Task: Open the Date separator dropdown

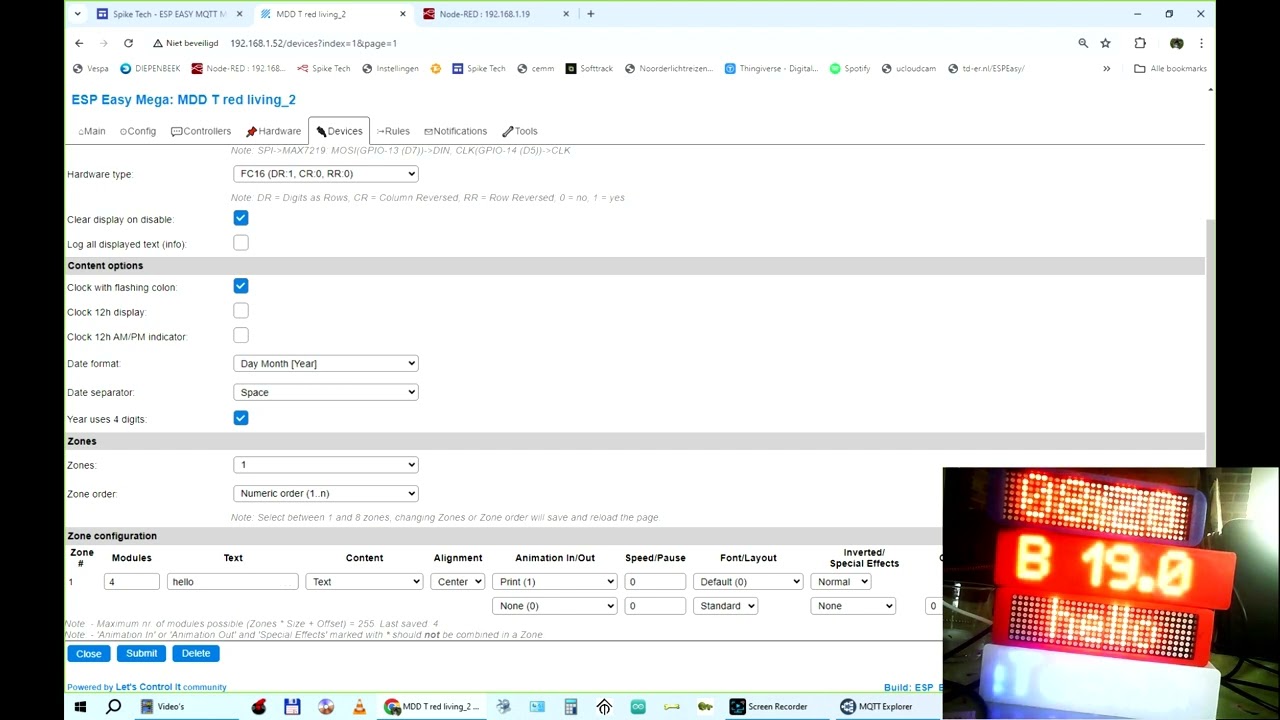Action: click(x=325, y=392)
